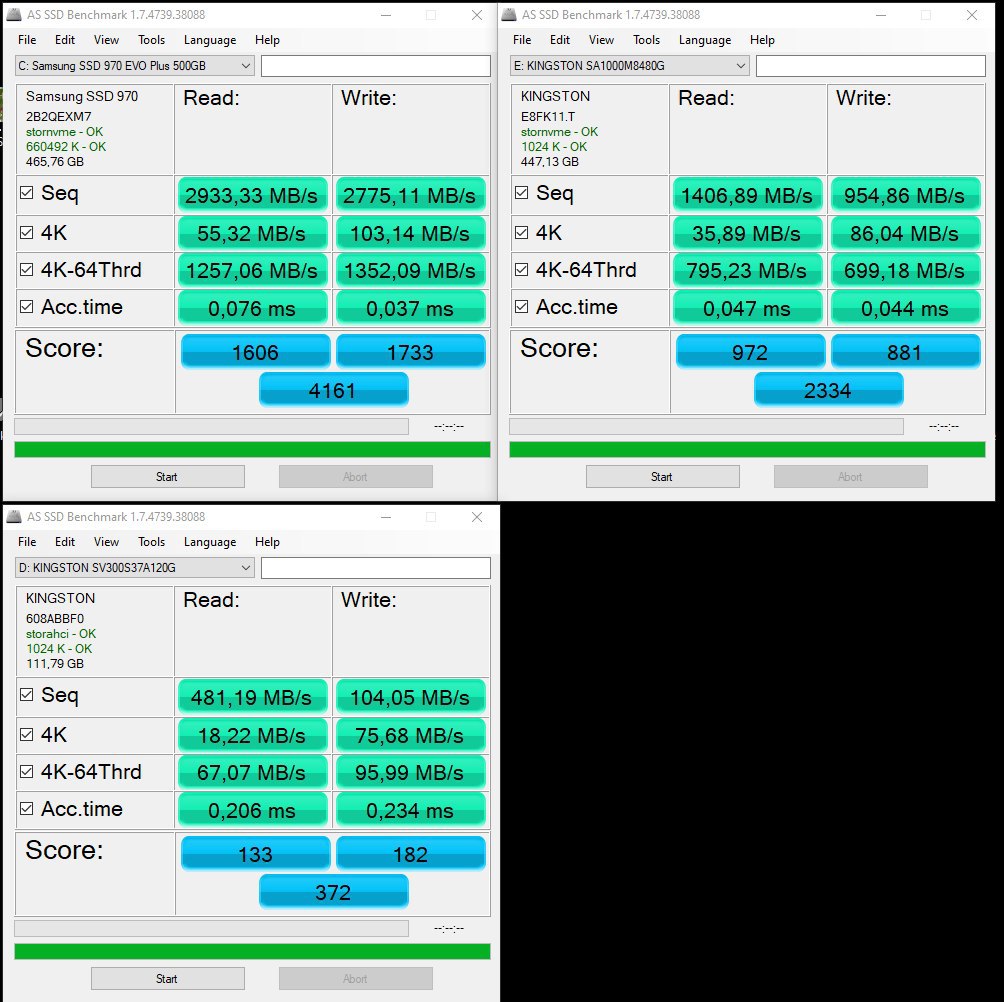Click empty text field beside Samsung drive selector

(376, 66)
